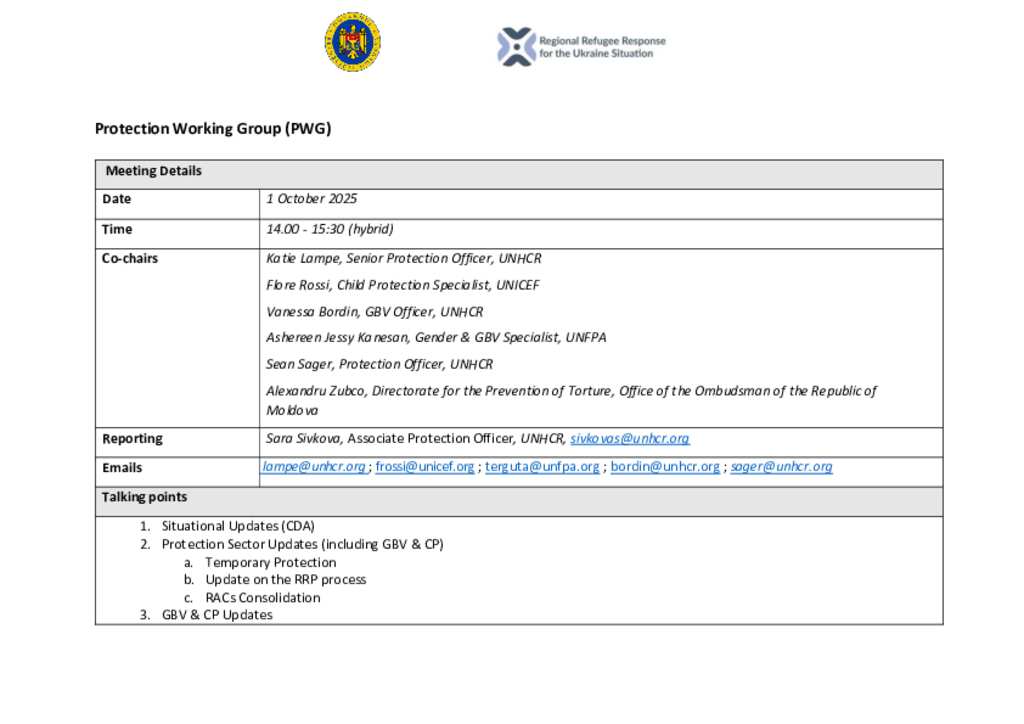The height and width of the screenshot is (724, 1024).
Task: Click the RACs Consolidation sub-item
Action: [263, 597]
